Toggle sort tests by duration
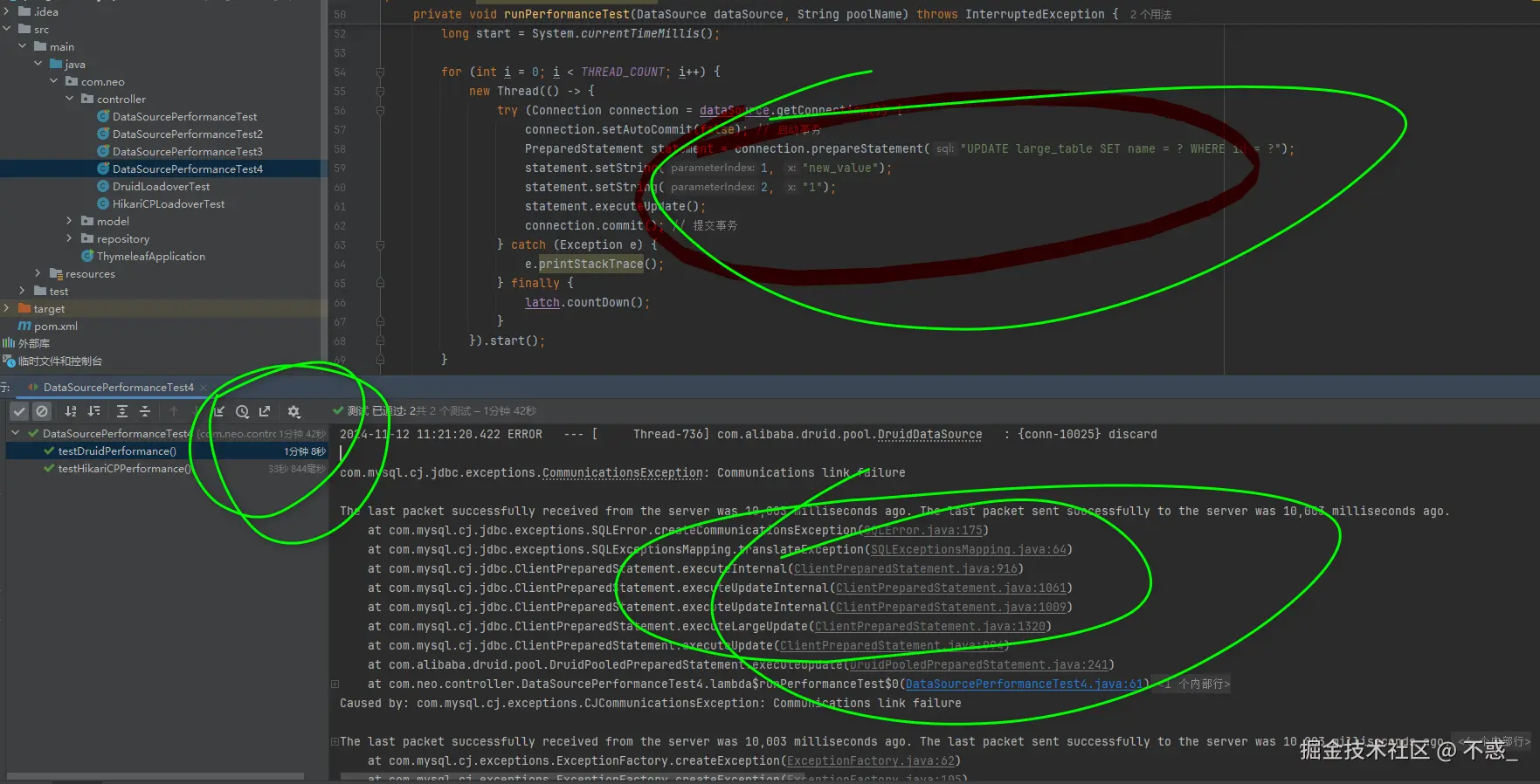The height and width of the screenshot is (784, 1540). tap(94, 411)
